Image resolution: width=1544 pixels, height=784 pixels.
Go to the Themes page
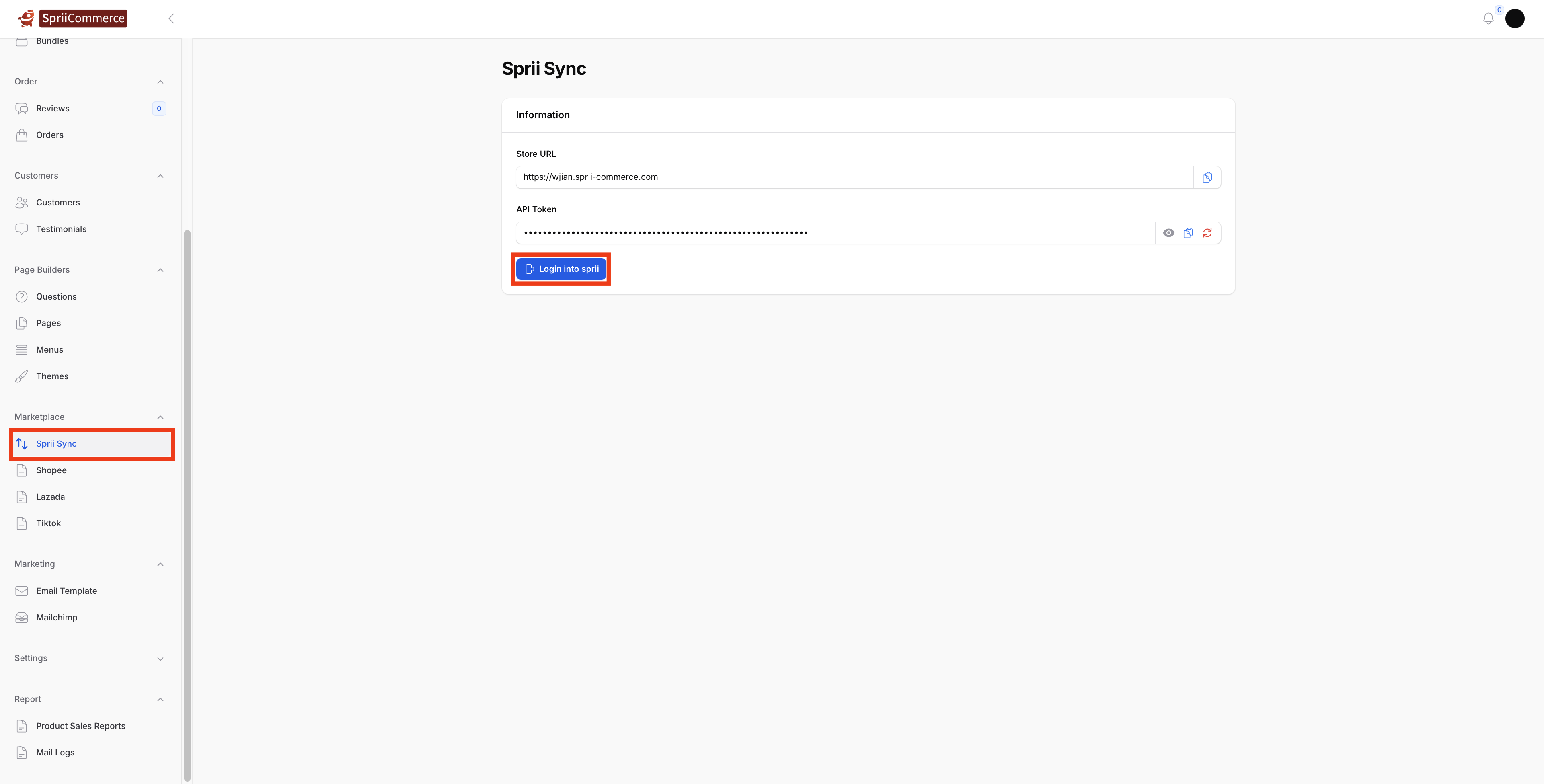pyautogui.click(x=52, y=376)
